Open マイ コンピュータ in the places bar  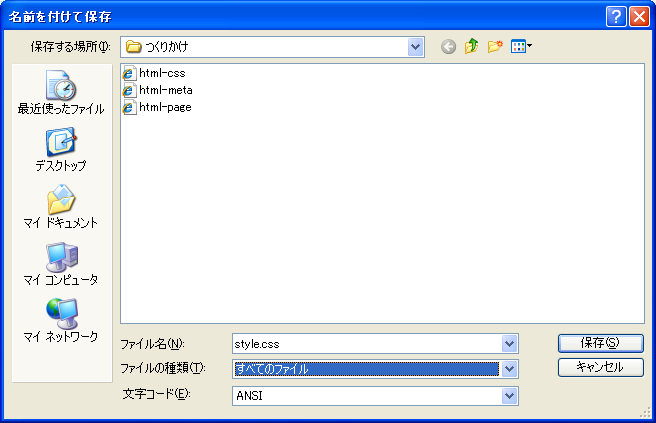coord(61,264)
